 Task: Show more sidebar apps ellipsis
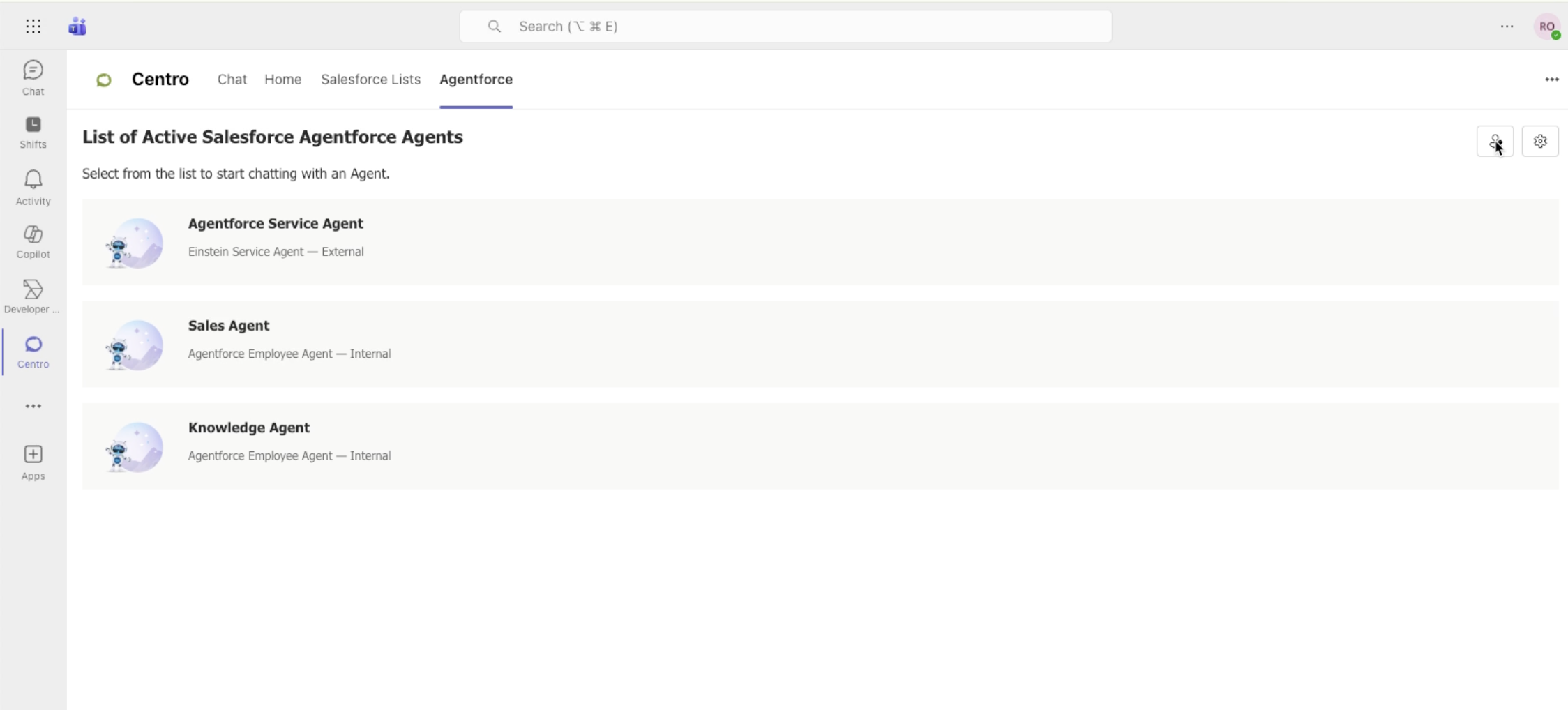pyautogui.click(x=33, y=406)
